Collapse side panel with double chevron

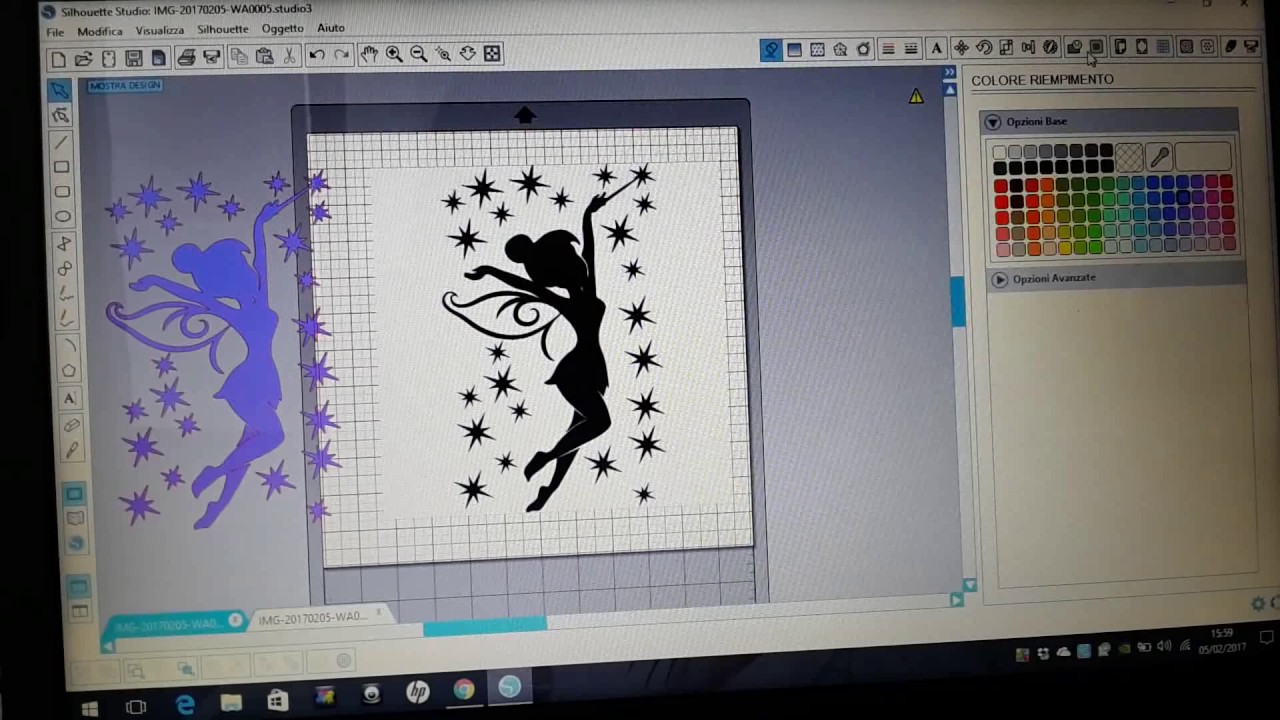950,73
